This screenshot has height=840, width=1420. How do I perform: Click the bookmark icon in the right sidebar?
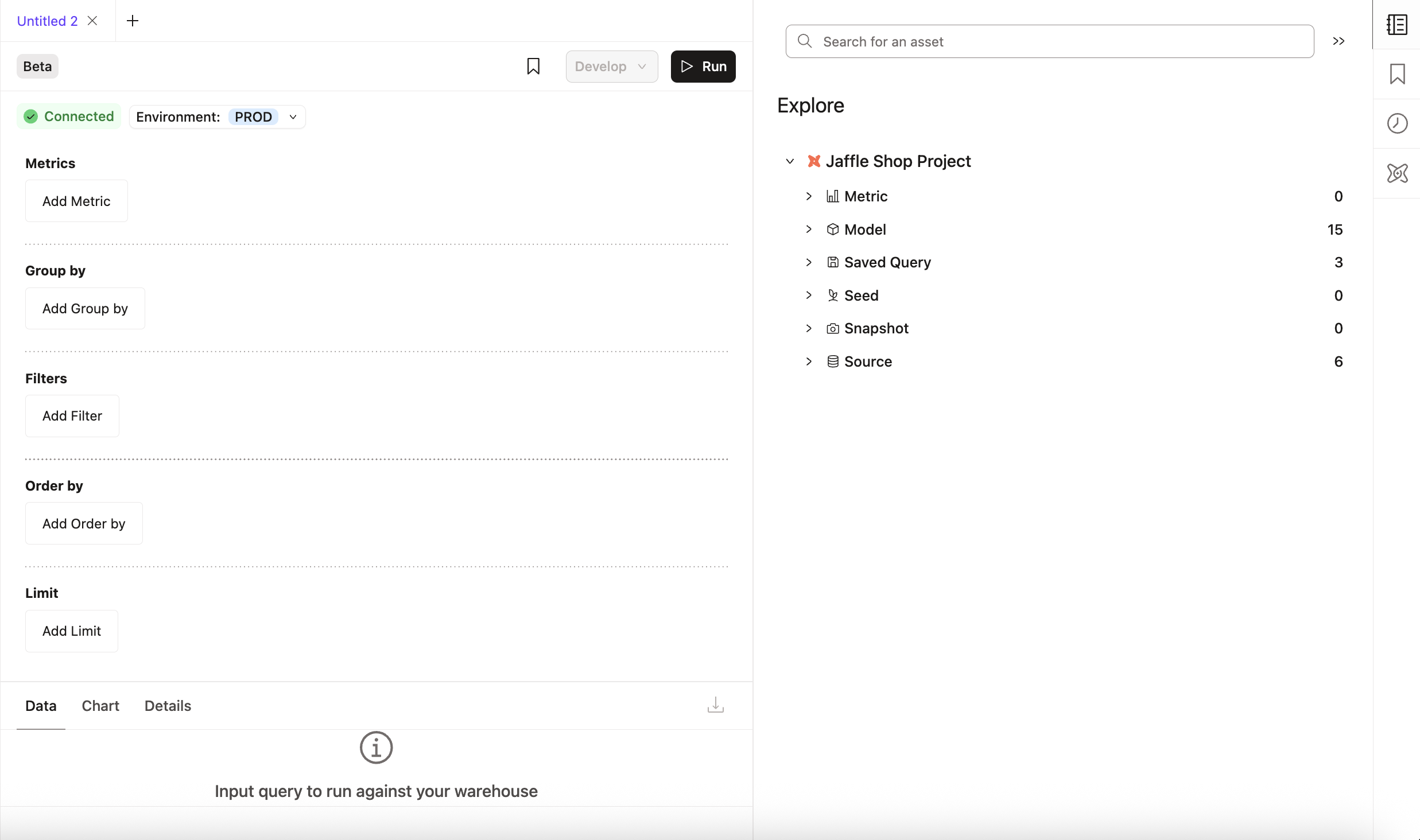[x=1396, y=73]
